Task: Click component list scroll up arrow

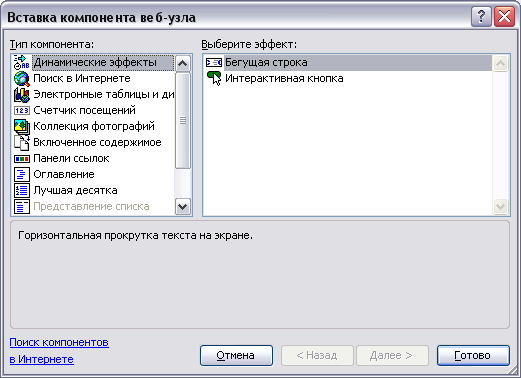Action: click(183, 63)
